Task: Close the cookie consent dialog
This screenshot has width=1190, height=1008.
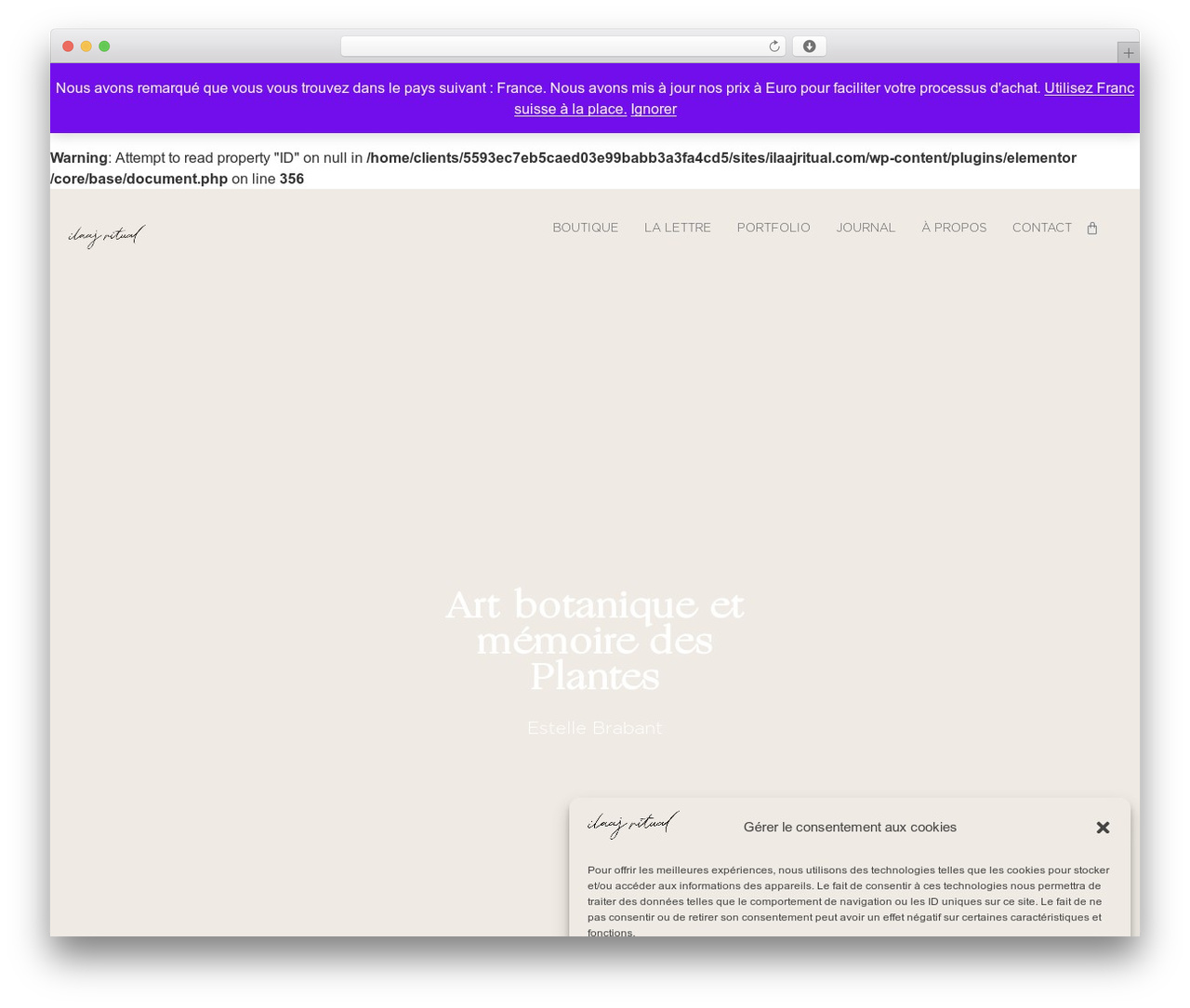Action: [x=1103, y=827]
